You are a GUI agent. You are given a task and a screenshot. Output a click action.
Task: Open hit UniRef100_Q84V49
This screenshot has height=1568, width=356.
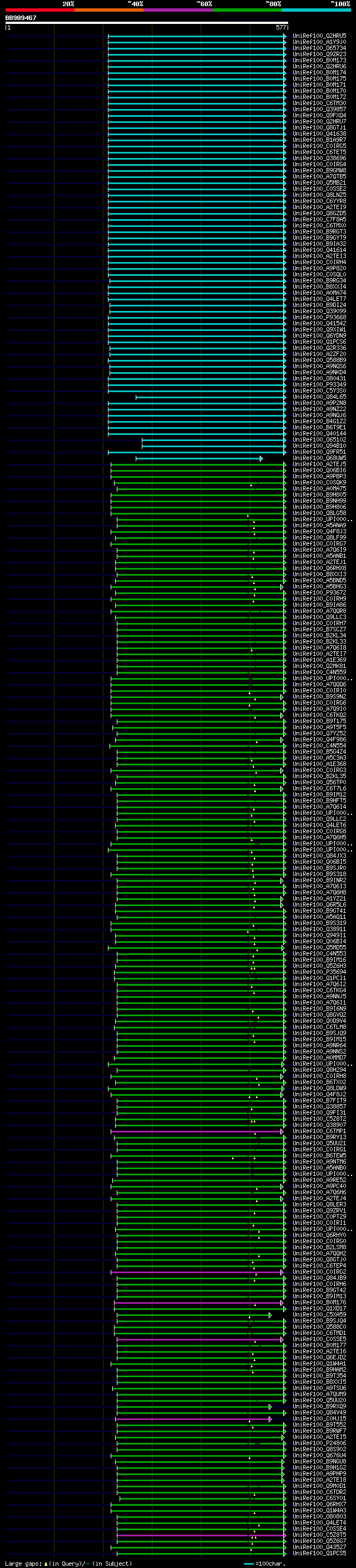click(319, 1413)
